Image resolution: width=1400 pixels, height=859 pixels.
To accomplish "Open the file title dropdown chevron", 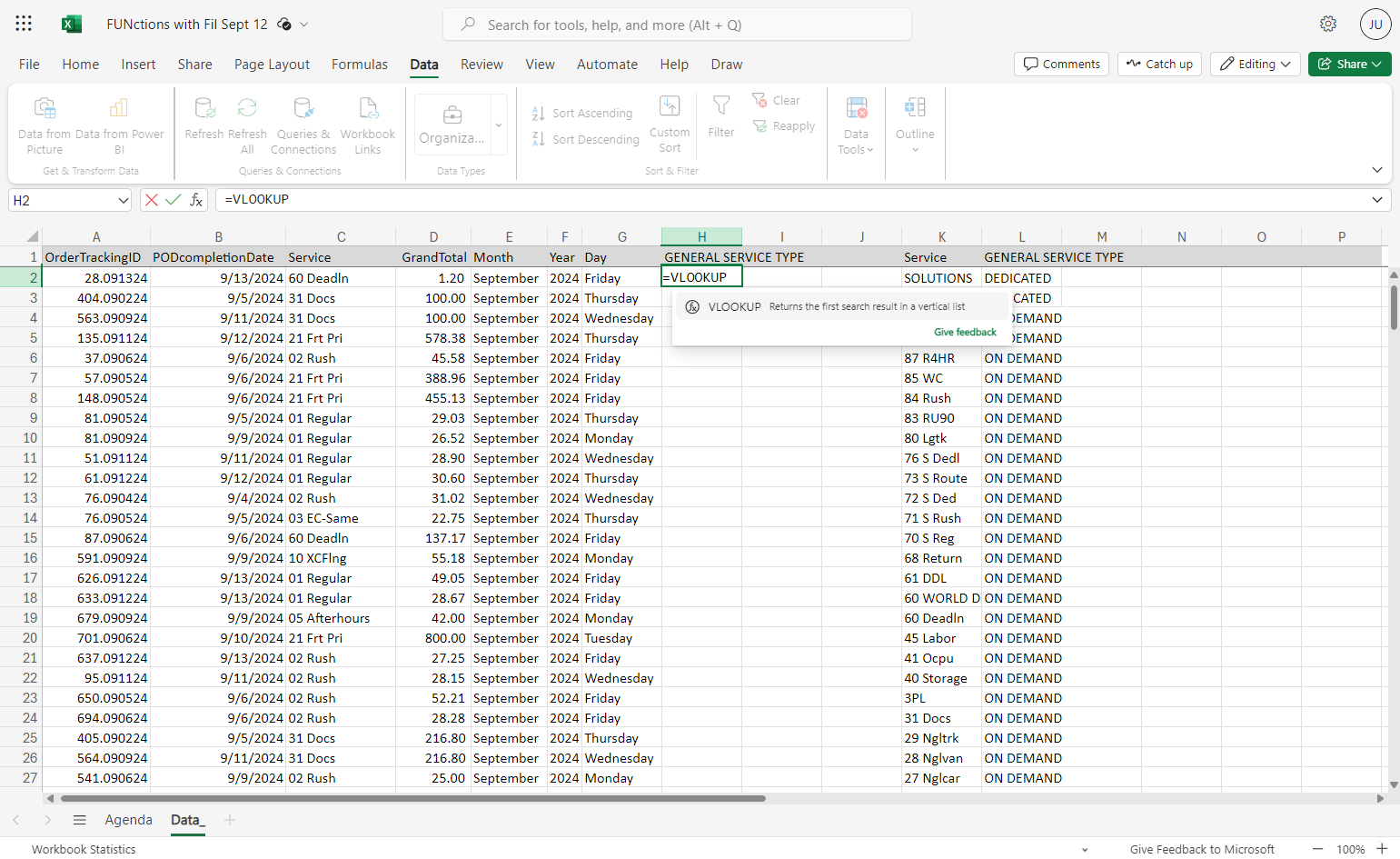I will point(304,25).
